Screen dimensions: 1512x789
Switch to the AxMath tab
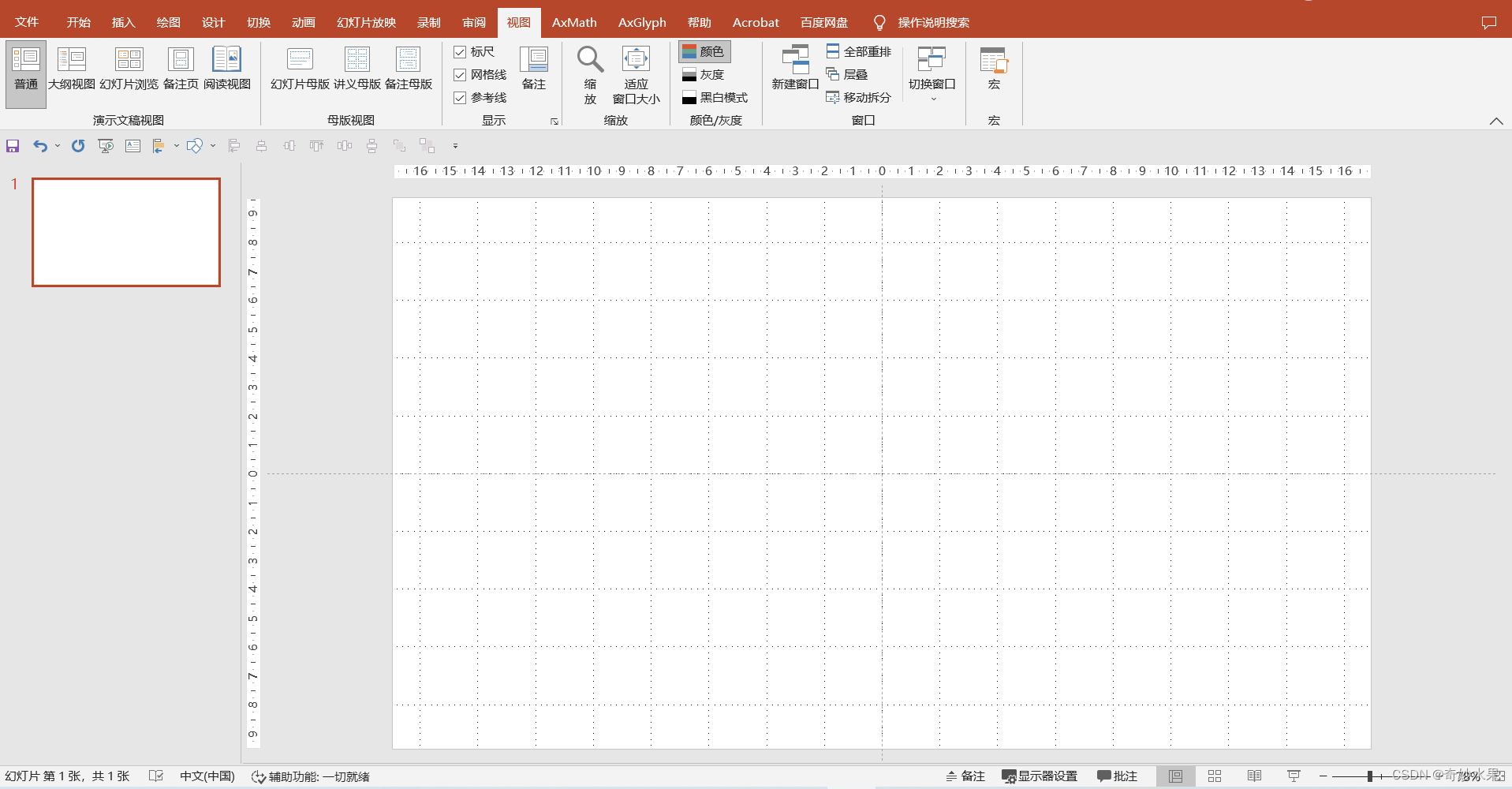[x=574, y=22]
